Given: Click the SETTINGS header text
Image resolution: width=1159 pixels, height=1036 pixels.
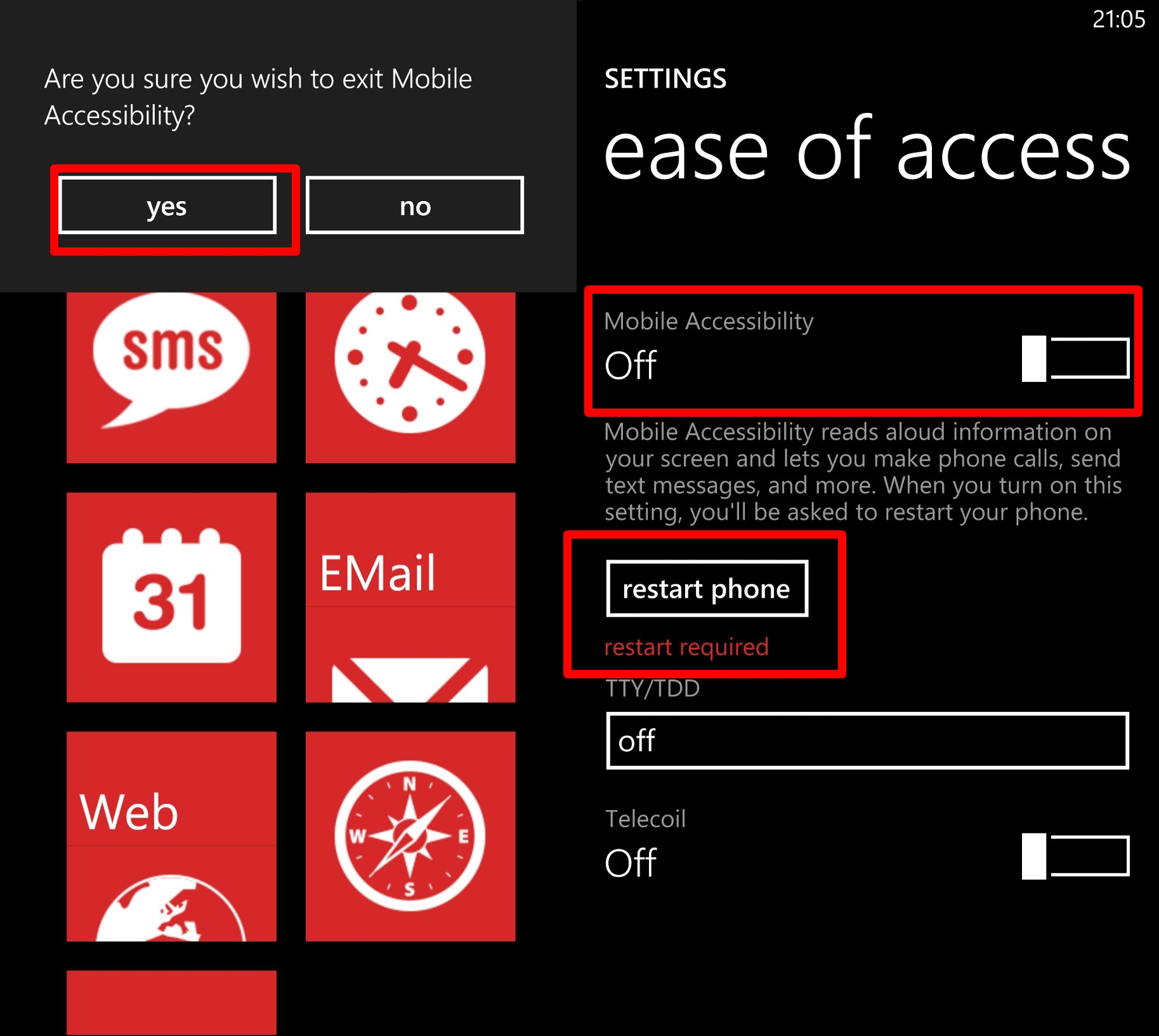Looking at the screenshot, I should pos(665,79).
